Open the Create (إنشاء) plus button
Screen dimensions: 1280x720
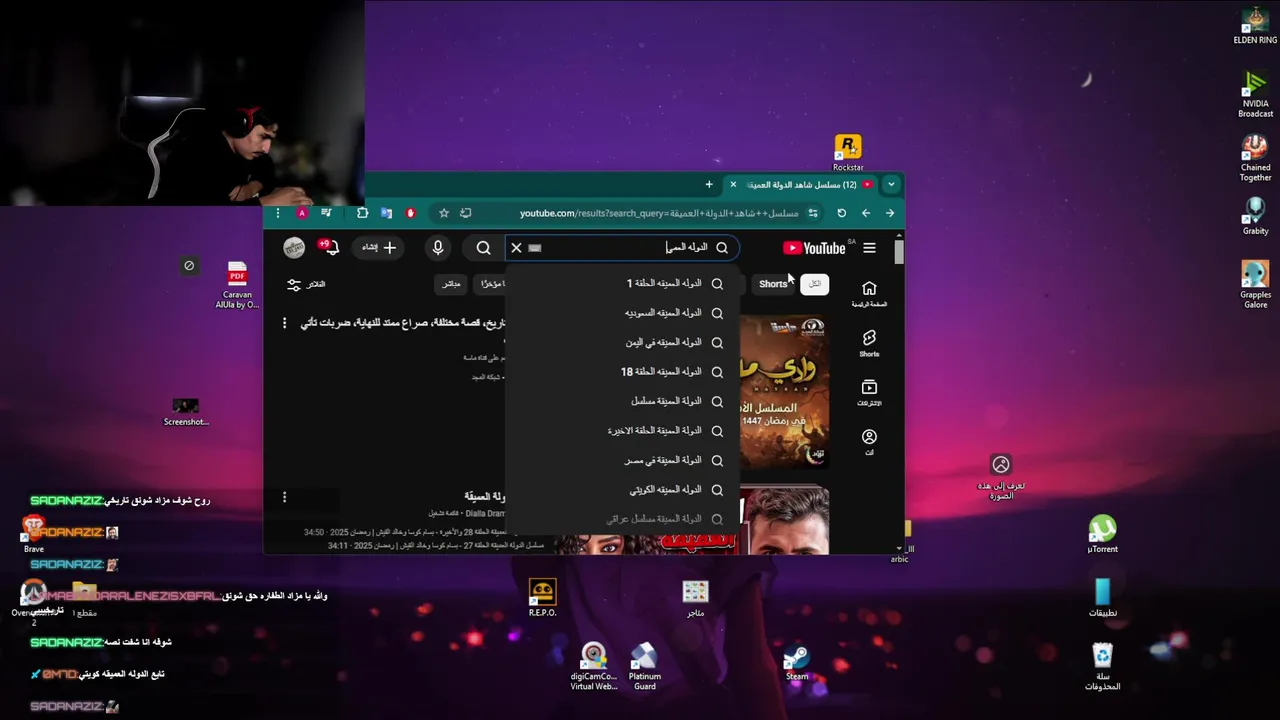(380, 248)
